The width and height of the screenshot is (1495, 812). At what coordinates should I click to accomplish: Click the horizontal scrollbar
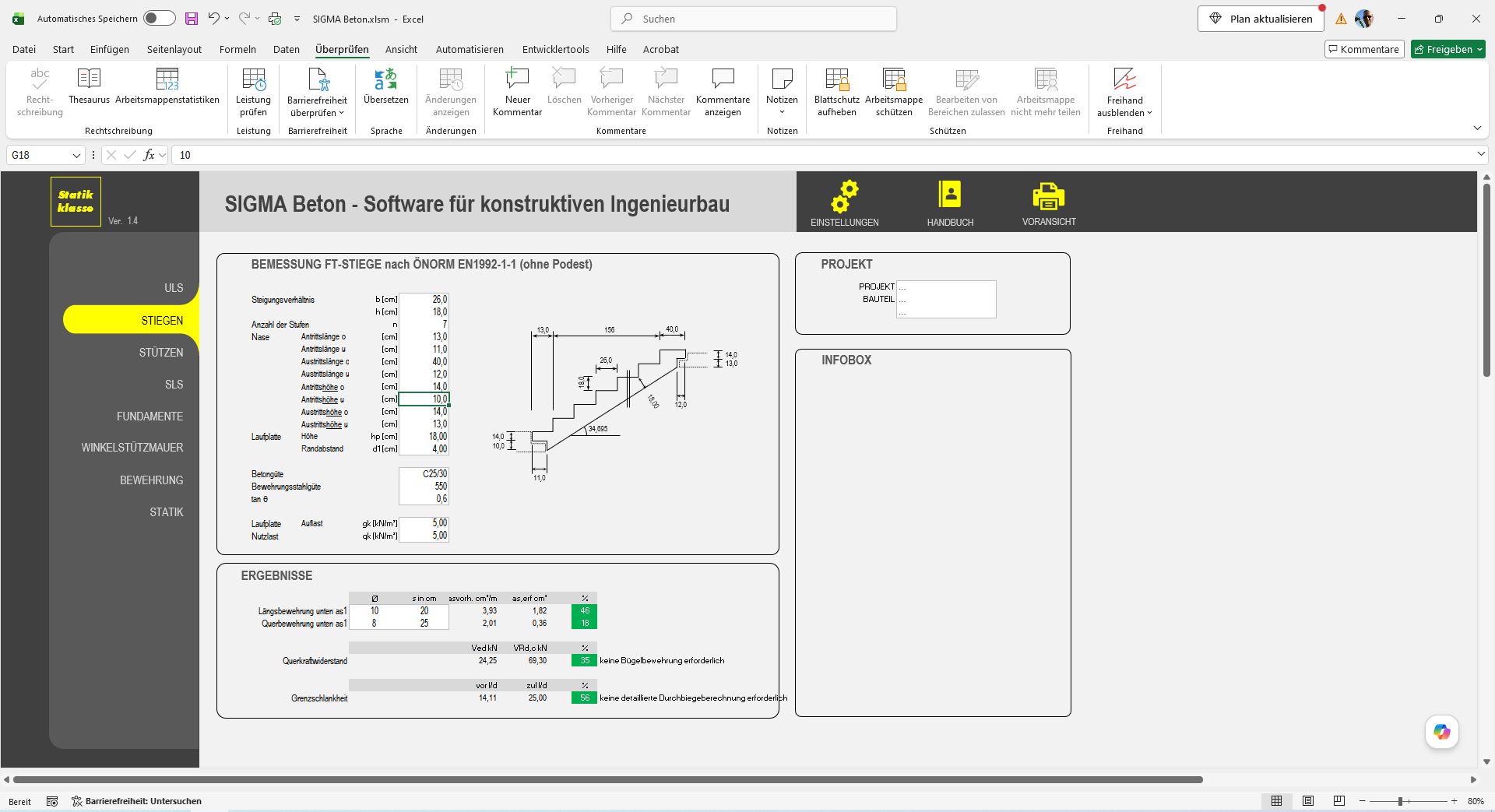point(608,779)
